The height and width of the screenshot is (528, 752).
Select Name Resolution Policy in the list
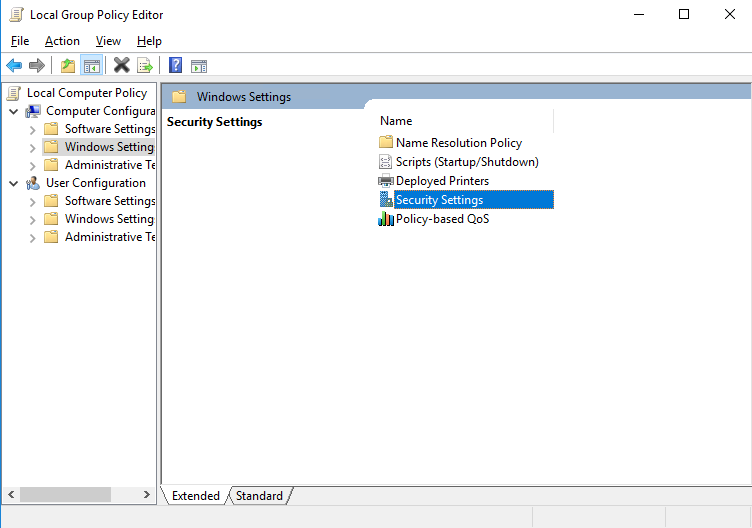(458, 143)
